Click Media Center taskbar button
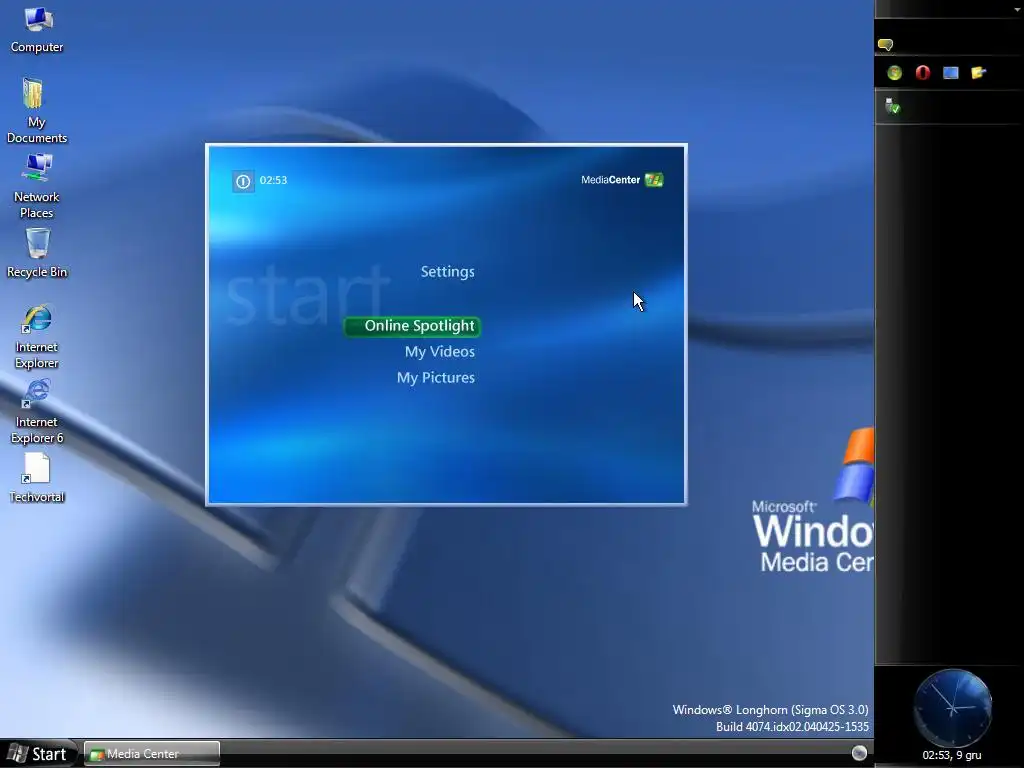Screen dimensions: 1024x768 (x=152, y=754)
